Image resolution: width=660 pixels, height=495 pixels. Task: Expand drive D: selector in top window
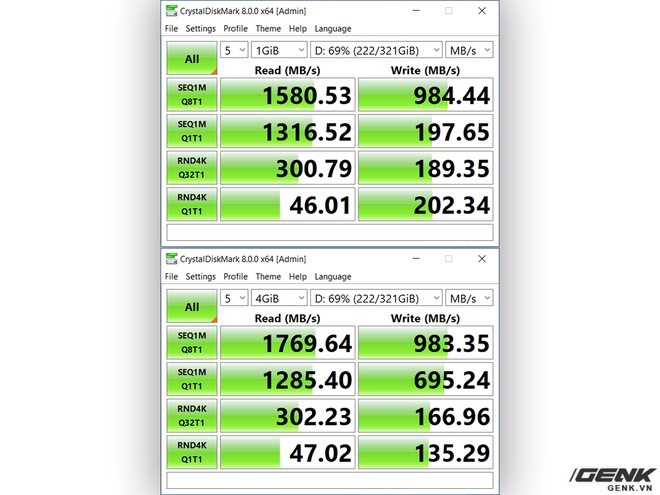pos(376,50)
